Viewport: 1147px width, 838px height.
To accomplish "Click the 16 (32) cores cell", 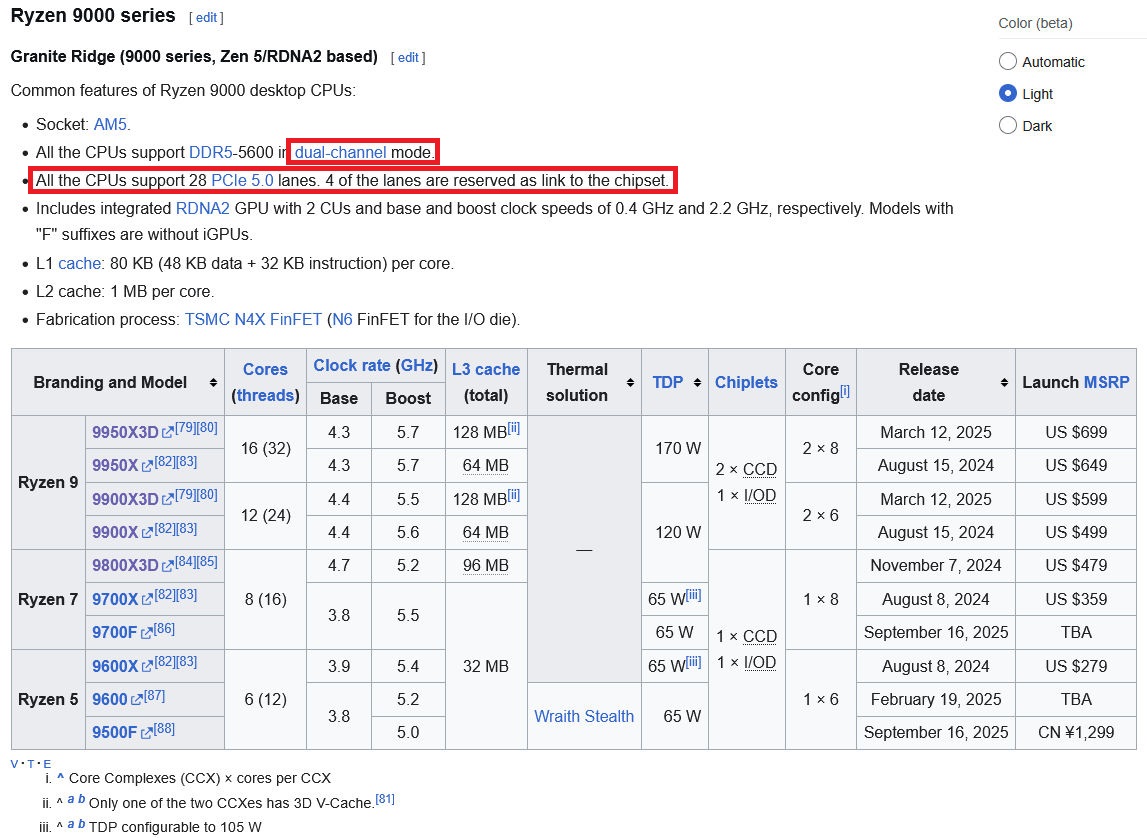I will click(266, 449).
